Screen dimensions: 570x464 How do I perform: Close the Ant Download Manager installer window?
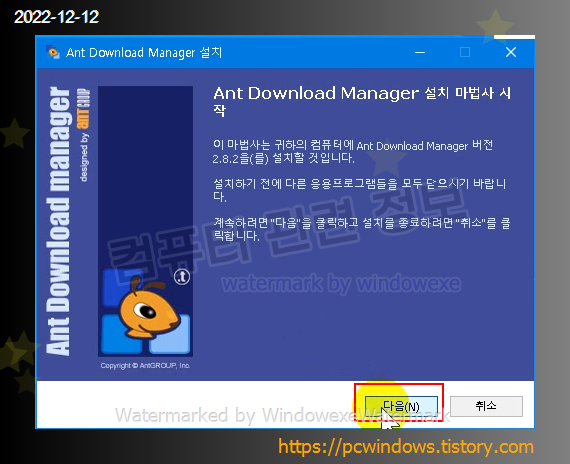pyautogui.click(x=511, y=52)
